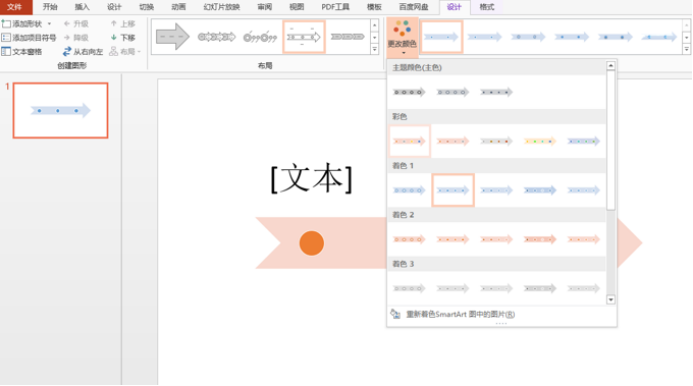Open the 布局 layout dropdown in 创建图形

coord(125,52)
